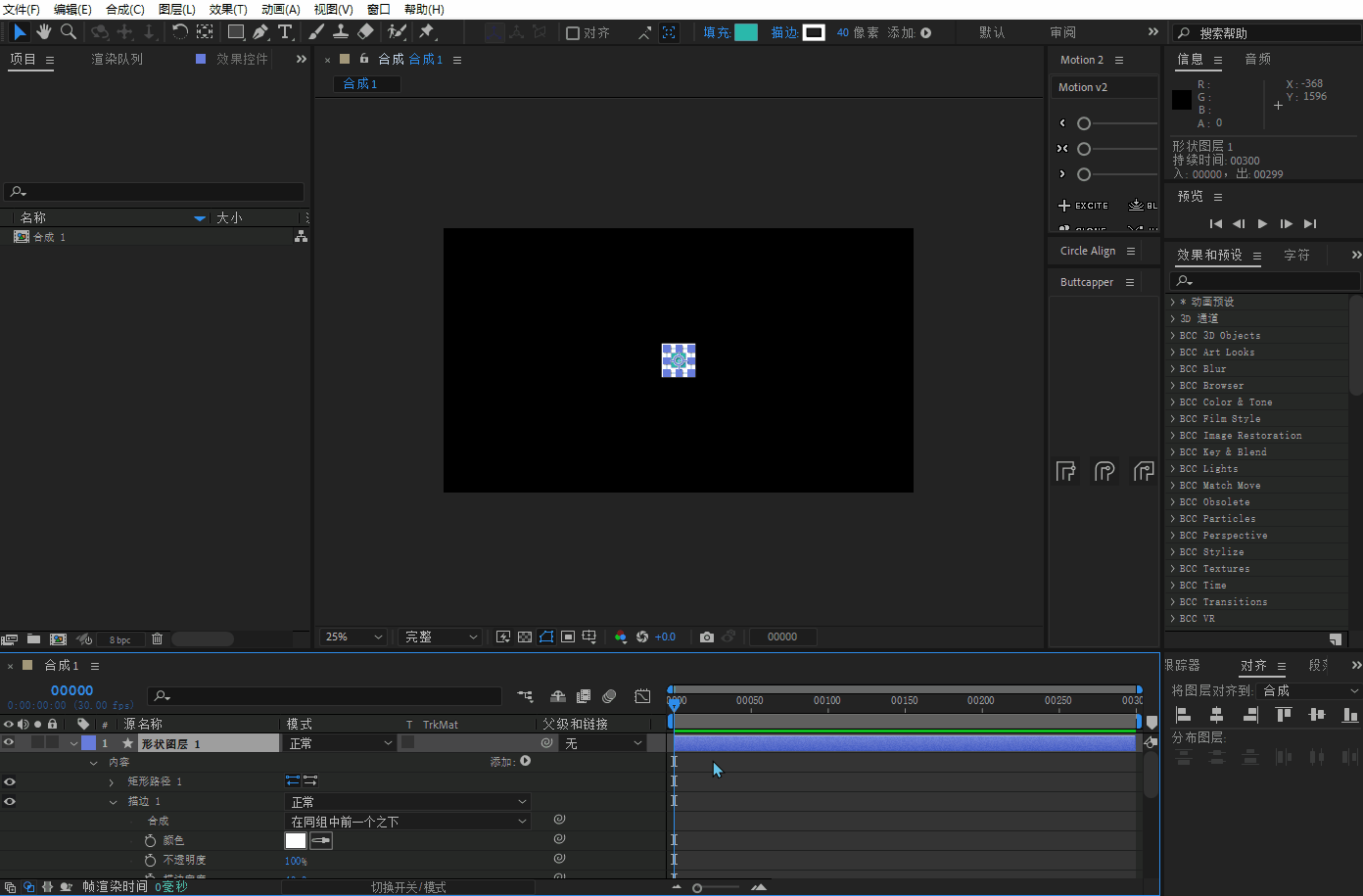The width and height of the screenshot is (1363, 896).
Task: Open show channel color icon
Action: (x=621, y=637)
